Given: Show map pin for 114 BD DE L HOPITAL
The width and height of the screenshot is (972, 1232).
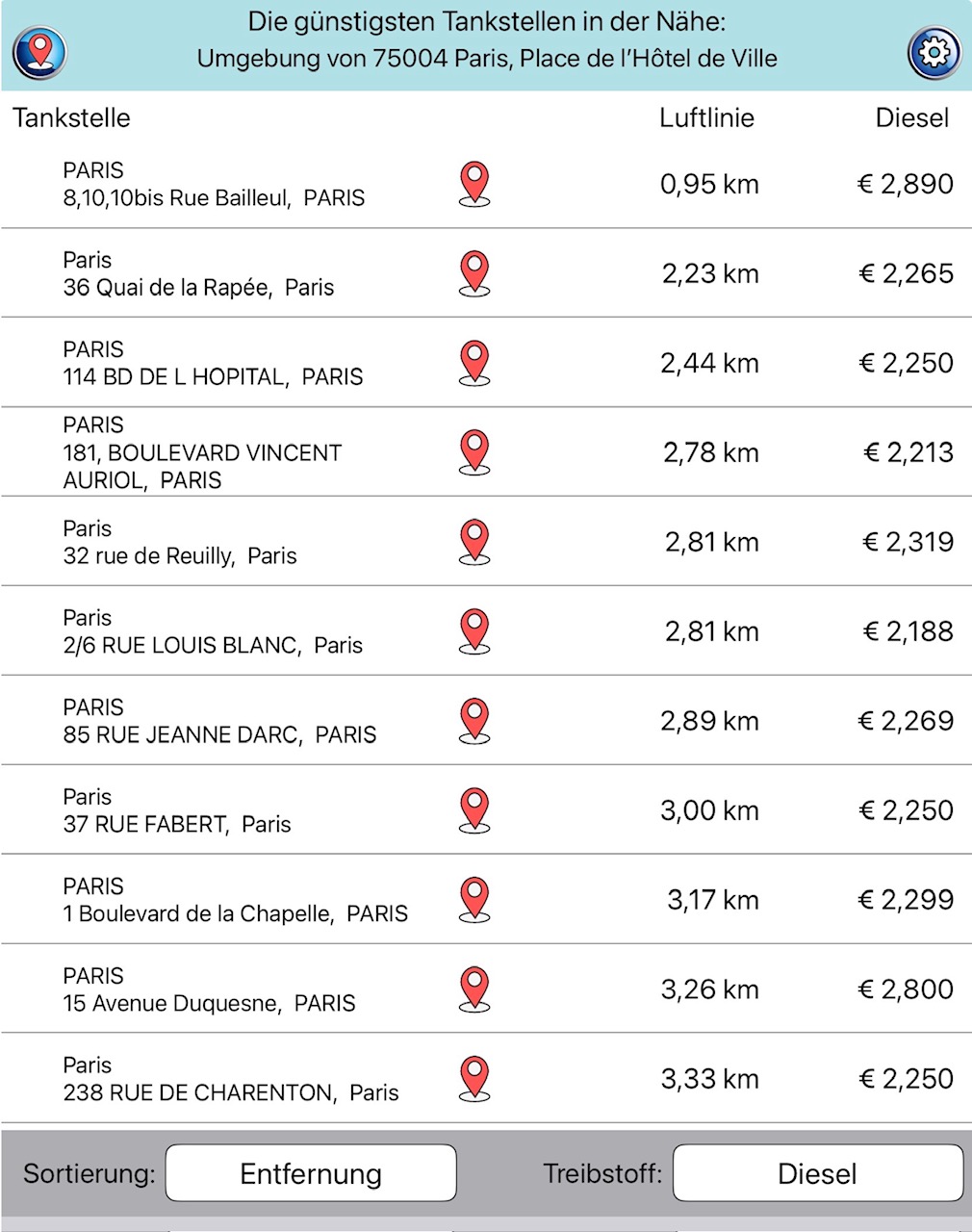Looking at the screenshot, I should [474, 363].
